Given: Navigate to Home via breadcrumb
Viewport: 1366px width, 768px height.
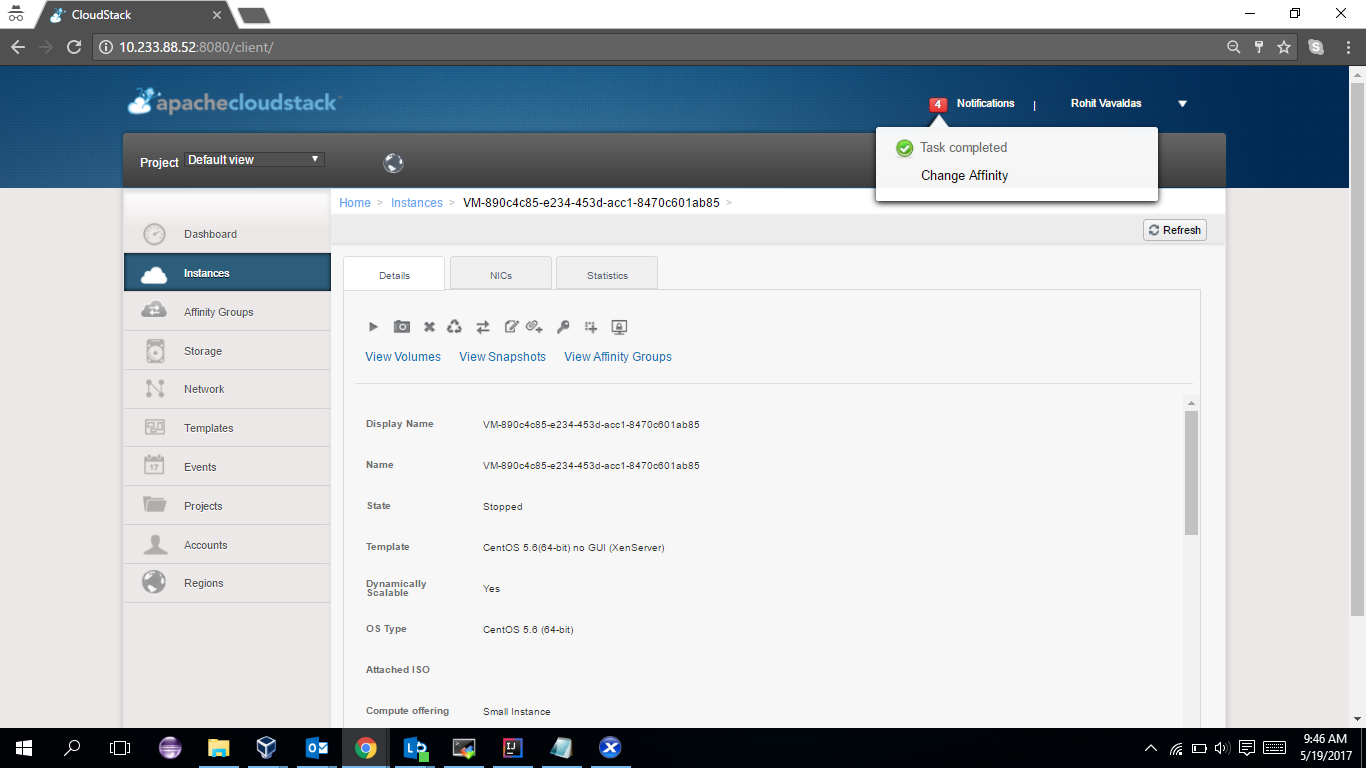Looking at the screenshot, I should [355, 202].
